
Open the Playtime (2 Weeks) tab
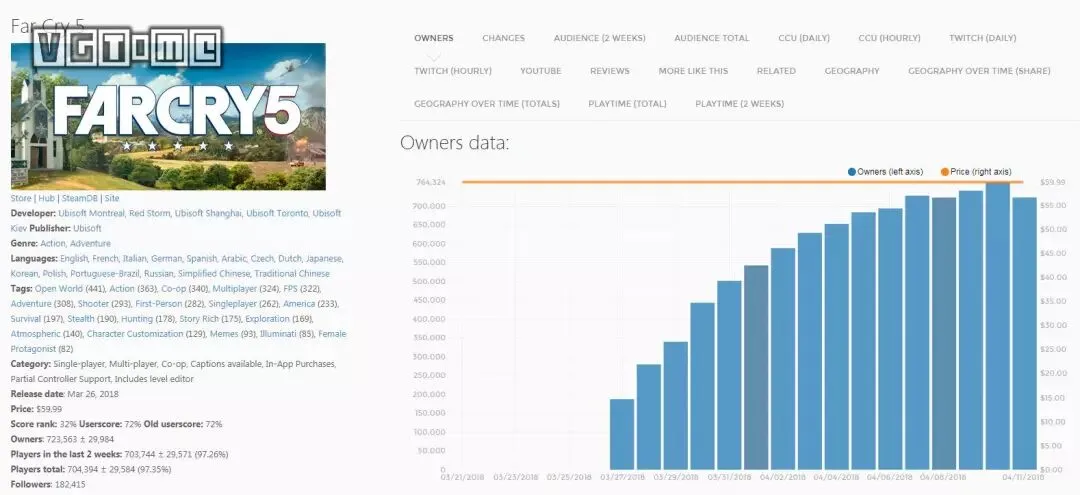click(x=740, y=104)
